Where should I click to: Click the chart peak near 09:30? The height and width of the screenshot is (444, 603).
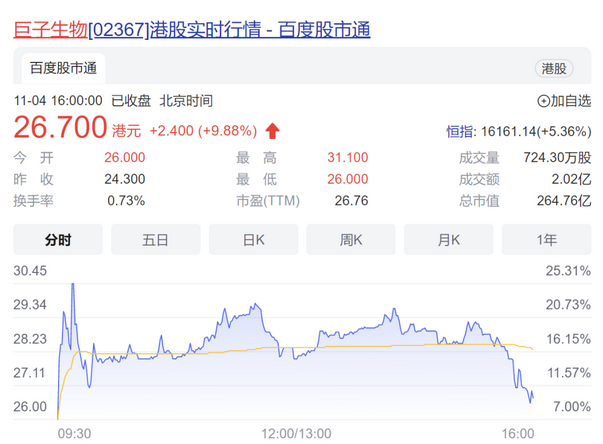point(73,285)
